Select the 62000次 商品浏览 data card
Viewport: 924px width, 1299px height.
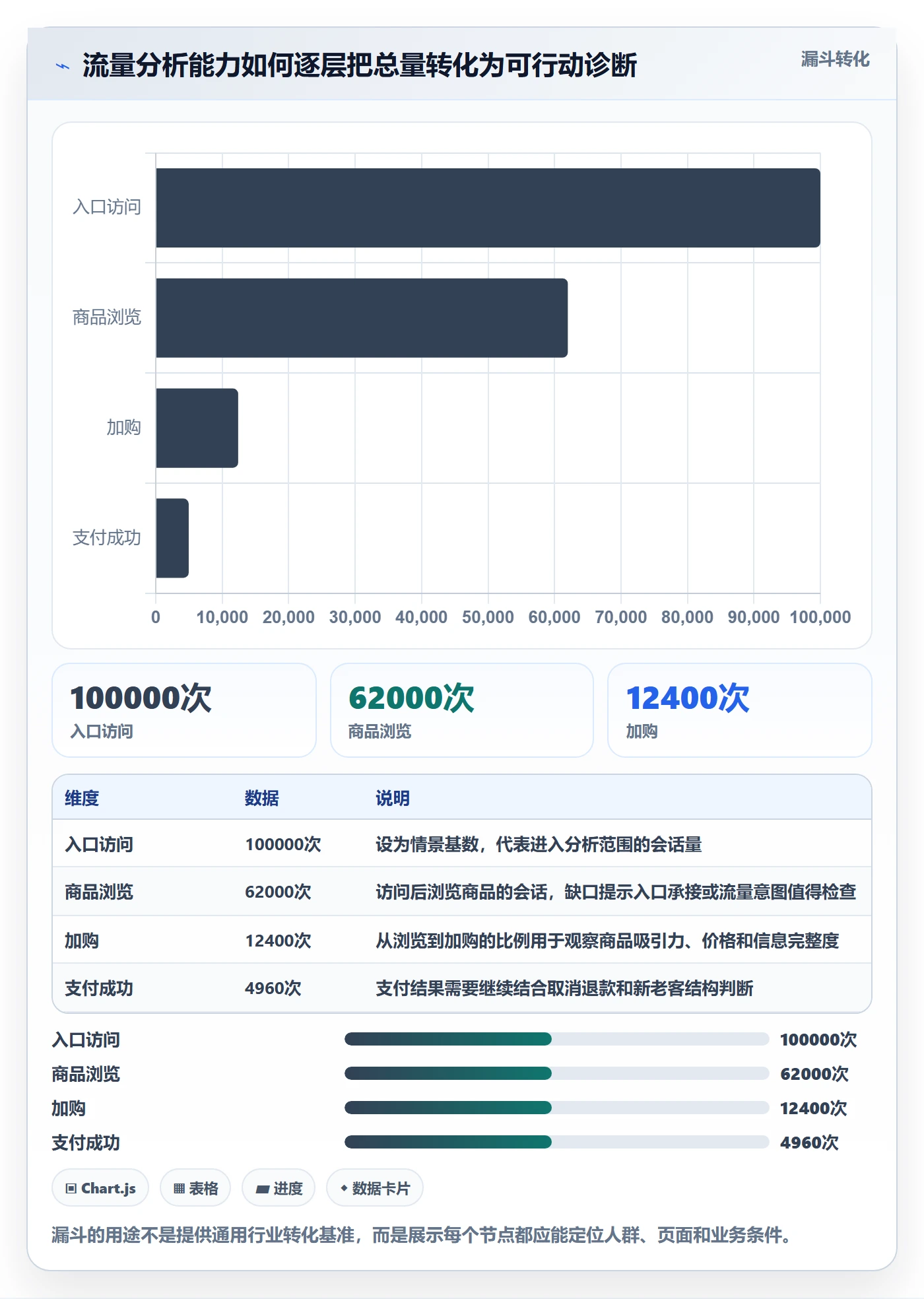pyautogui.click(x=462, y=710)
